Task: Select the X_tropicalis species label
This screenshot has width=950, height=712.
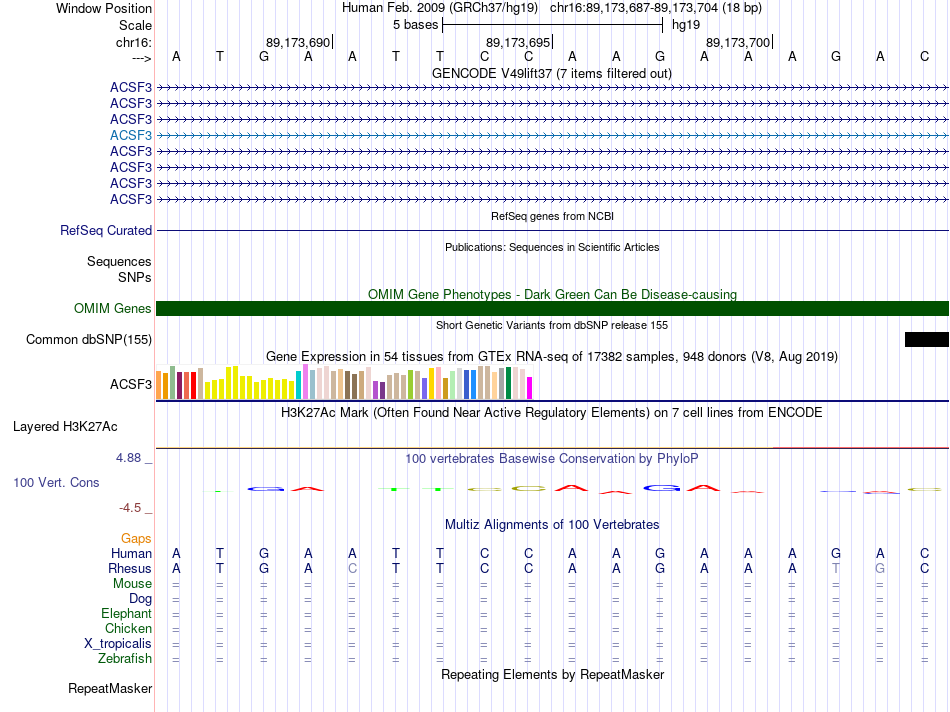Action: [x=118, y=644]
